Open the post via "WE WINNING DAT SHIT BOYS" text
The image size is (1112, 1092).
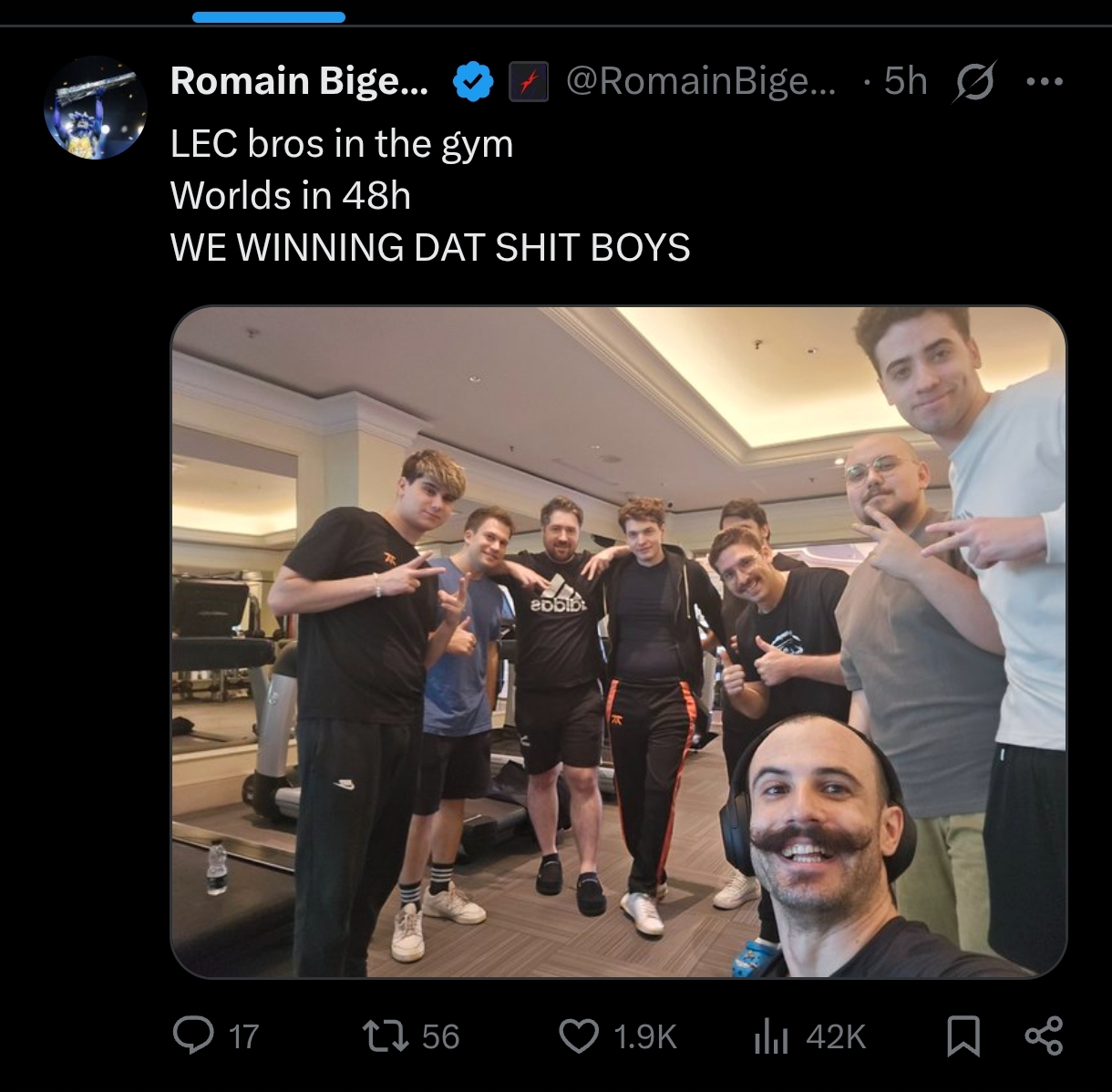[430, 248]
